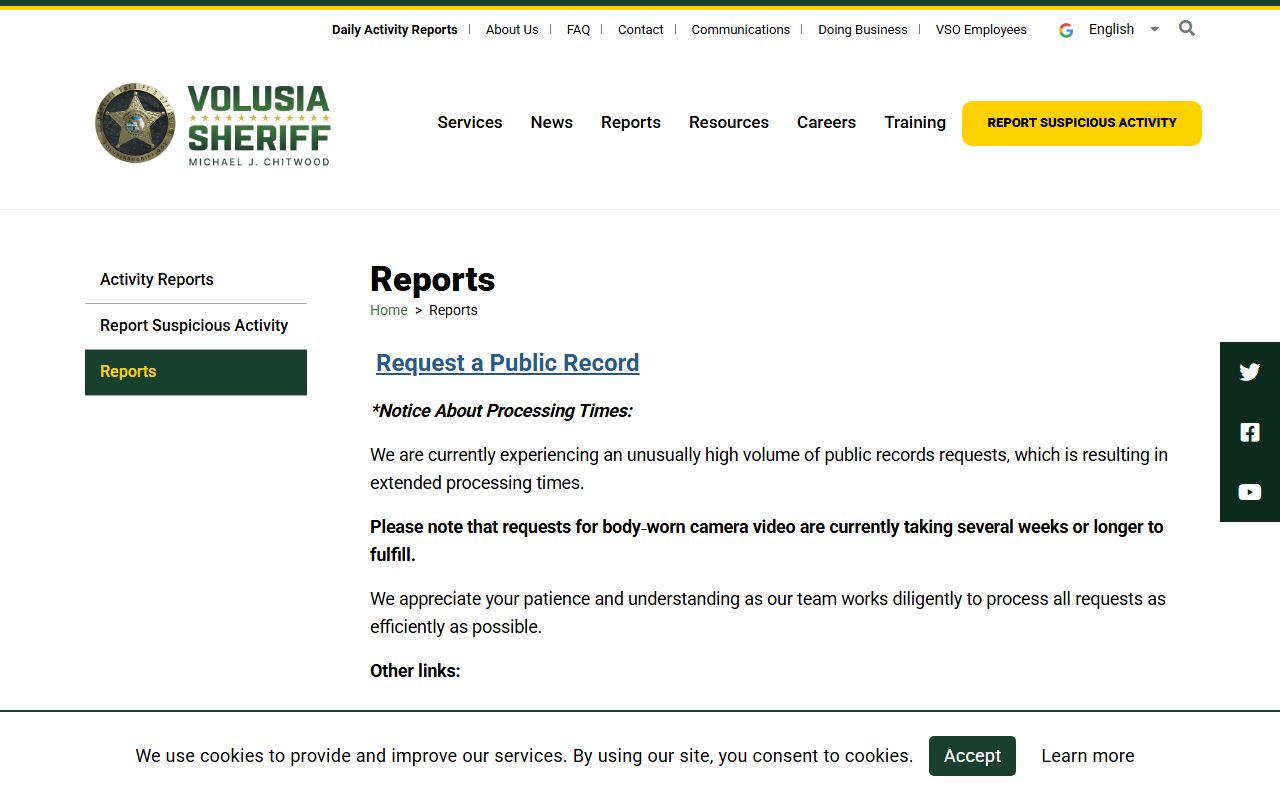Open the Resources menu

click(x=729, y=122)
